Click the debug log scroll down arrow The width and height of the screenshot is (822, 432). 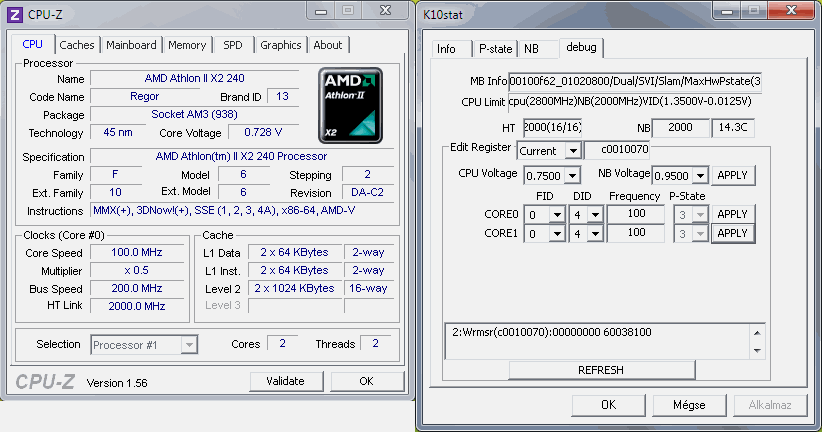757,350
